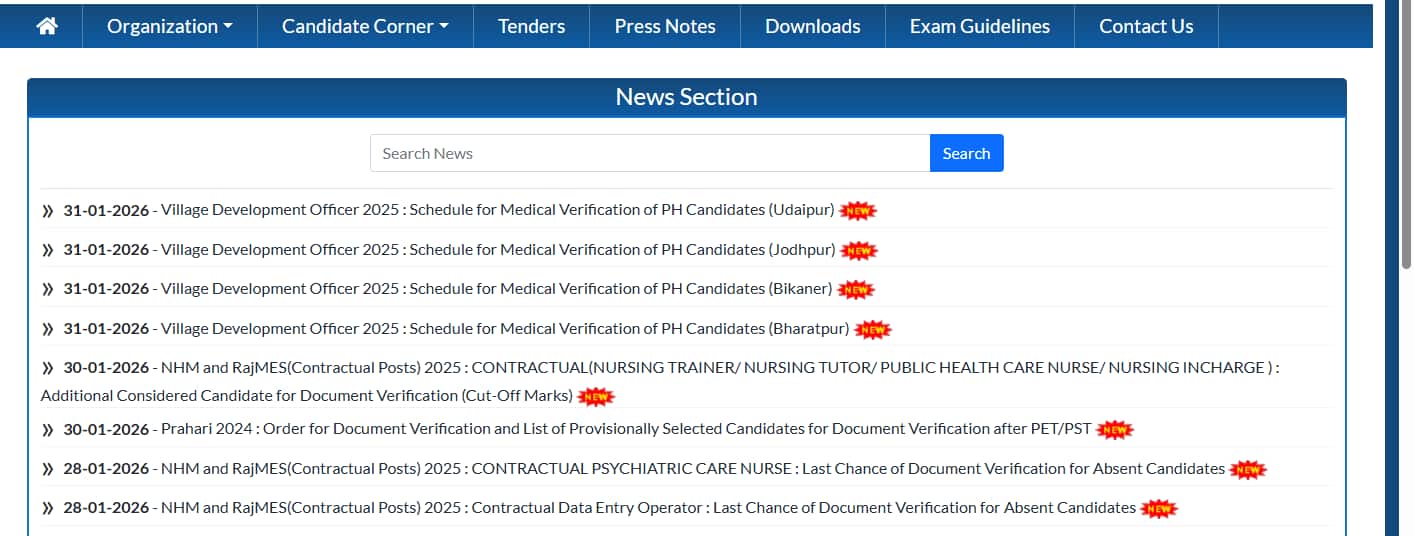The width and height of the screenshot is (1414, 536).
Task: Open the Downloads menu item
Action: coord(812,27)
